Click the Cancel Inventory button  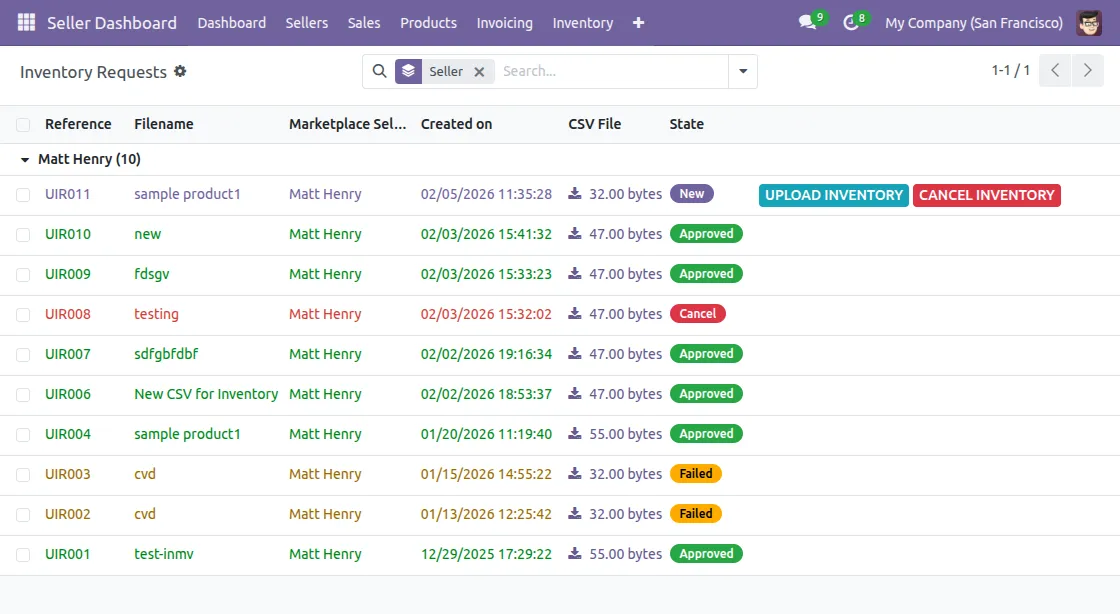986,195
